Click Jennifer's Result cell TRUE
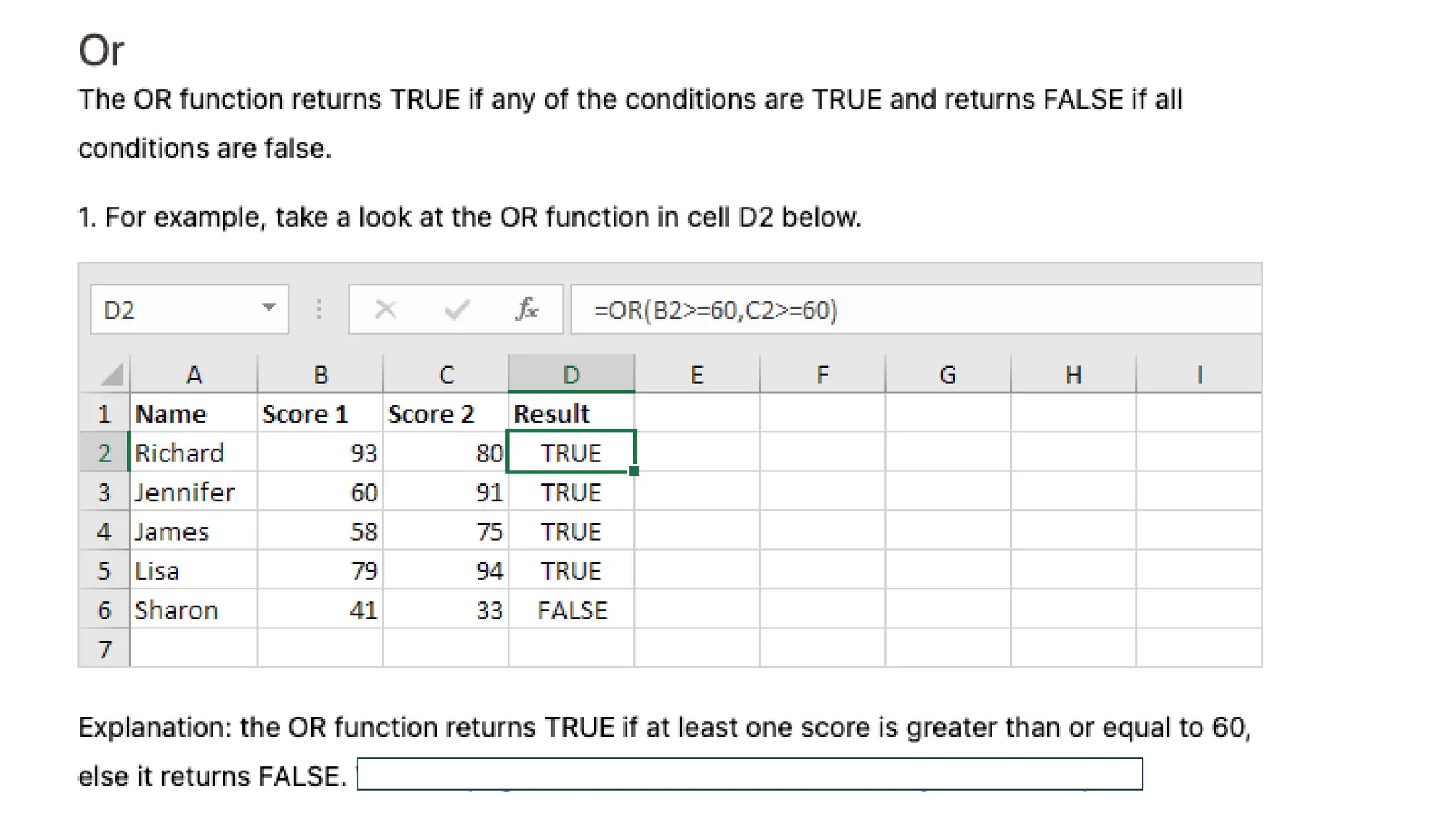The image size is (1456, 819). click(x=571, y=492)
